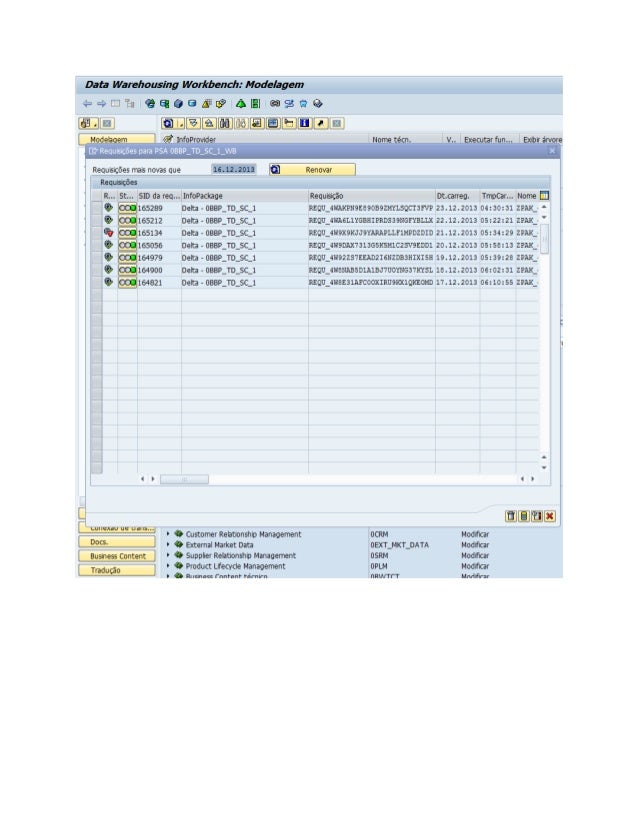Click the InfoPackage column header
Image resolution: width=638 pixels, height=826 pixels.
click(244, 195)
